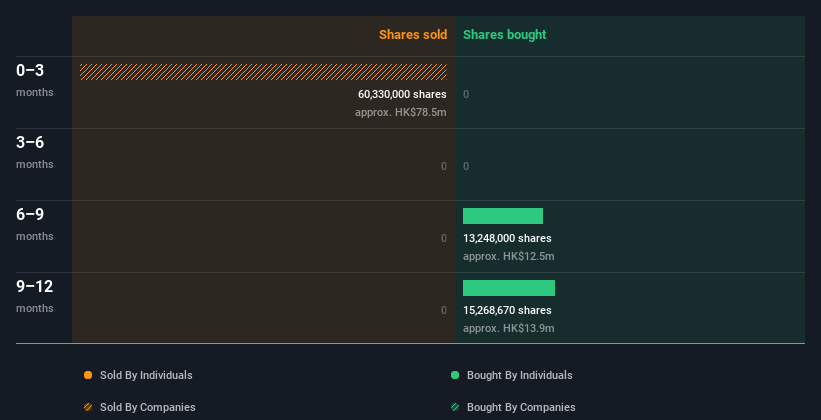Image resolution: width=821 pixels, height=420 pixels.
Task: Select the Bought By Individuals legend label
Action: coord(519,375)
